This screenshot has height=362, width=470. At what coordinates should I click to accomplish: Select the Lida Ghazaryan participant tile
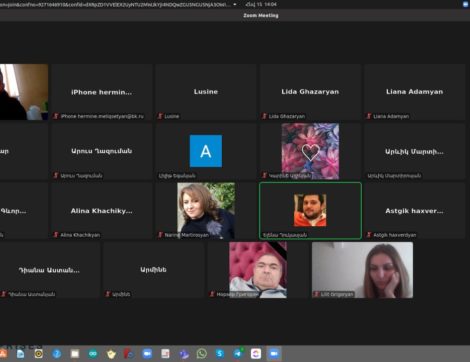click(x=310, y=92)
